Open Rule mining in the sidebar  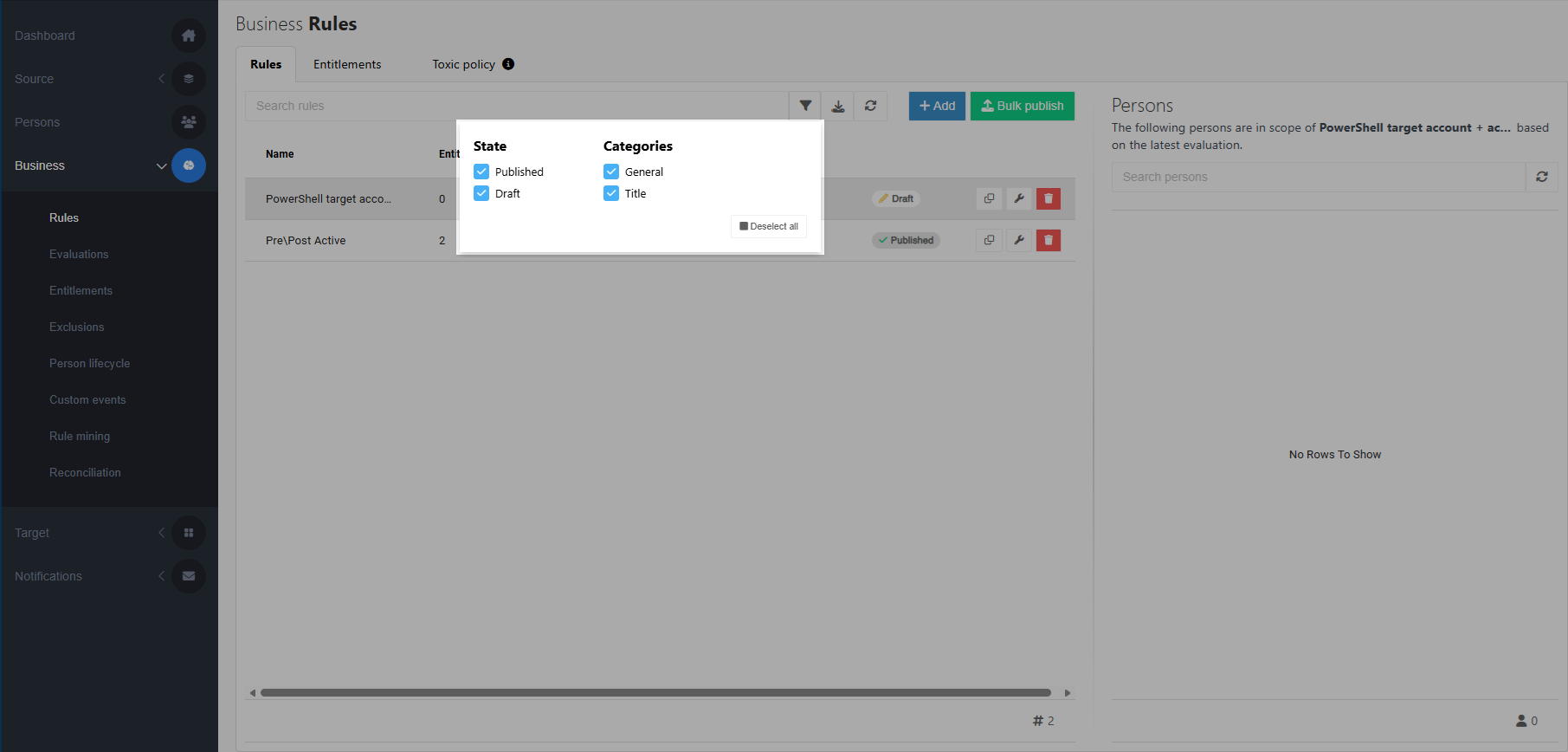click(80, 436)
